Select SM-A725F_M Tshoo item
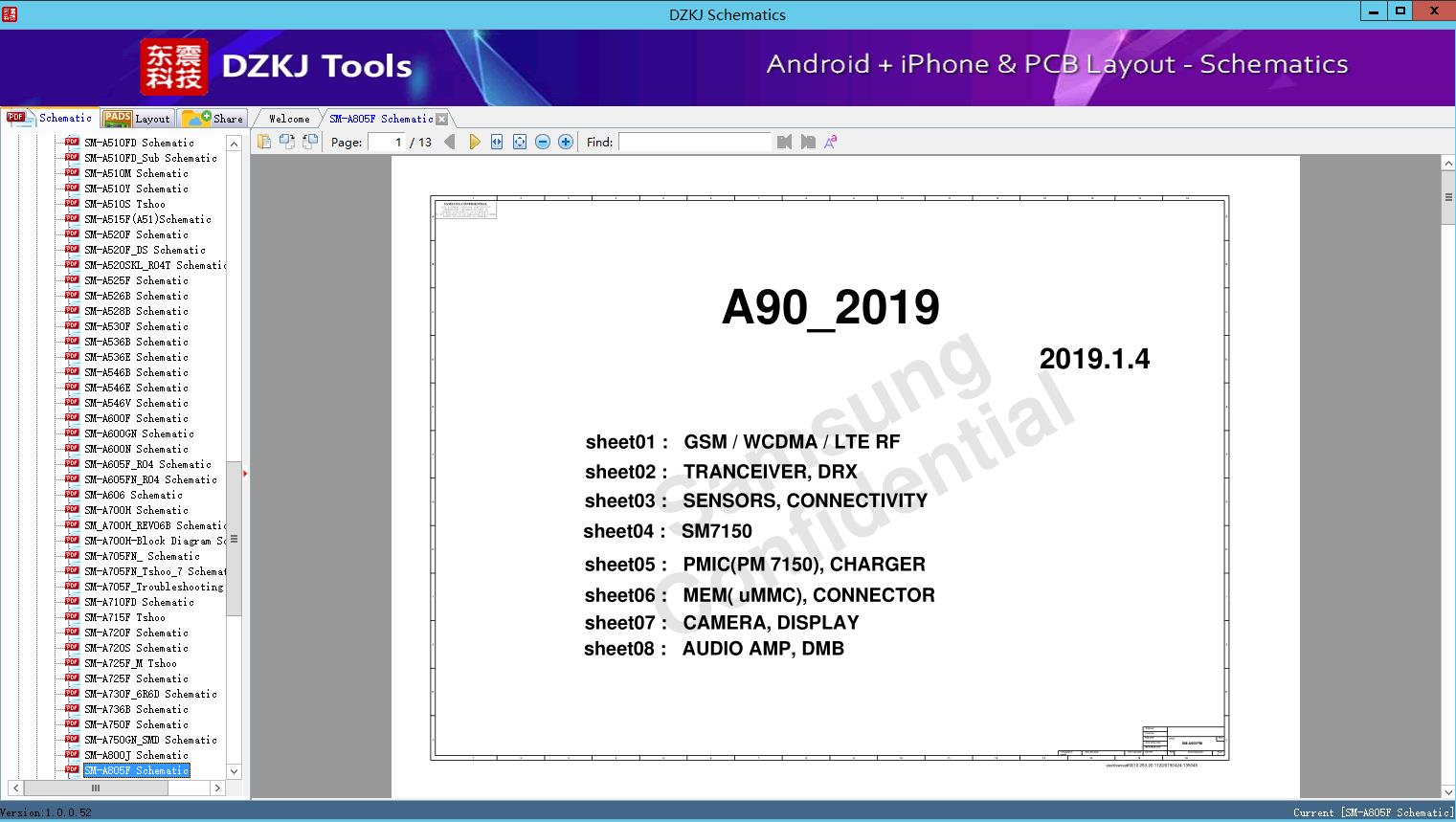 point(130,663)
